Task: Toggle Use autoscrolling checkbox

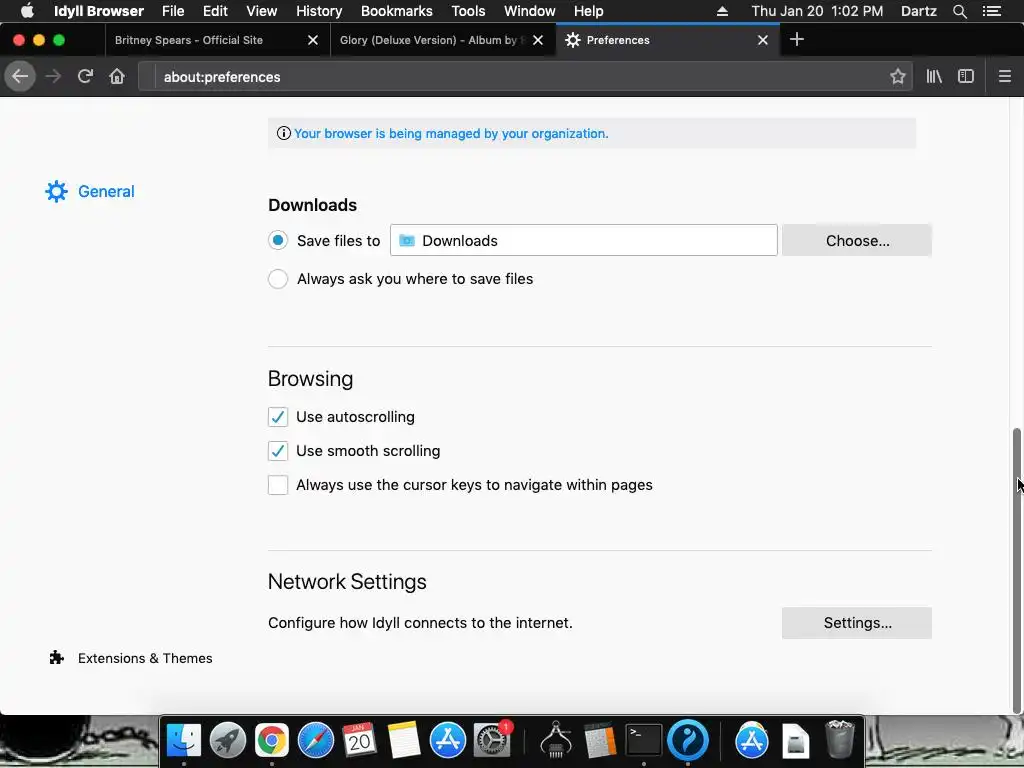Action: [278, 417]
